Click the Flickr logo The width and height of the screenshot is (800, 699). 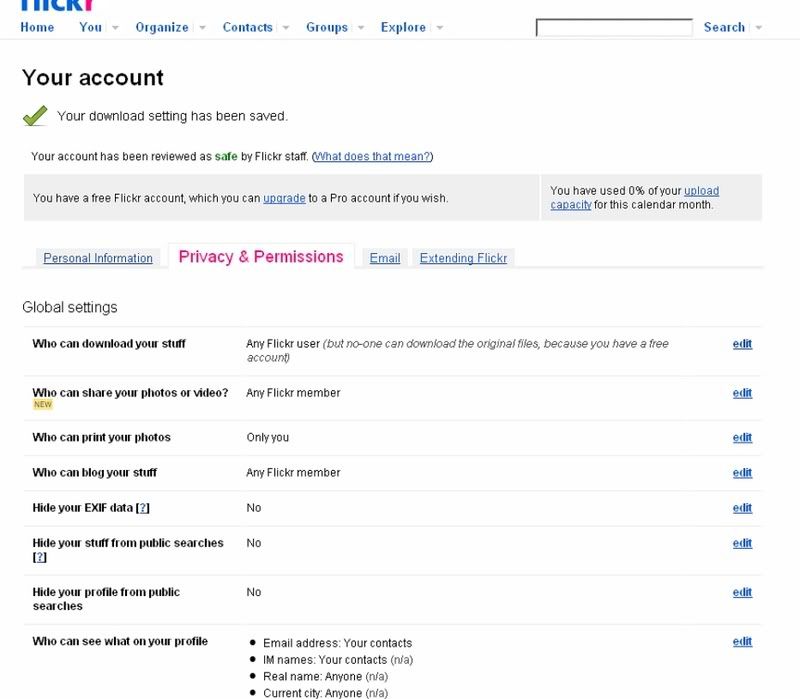click(x=57, y=5)
